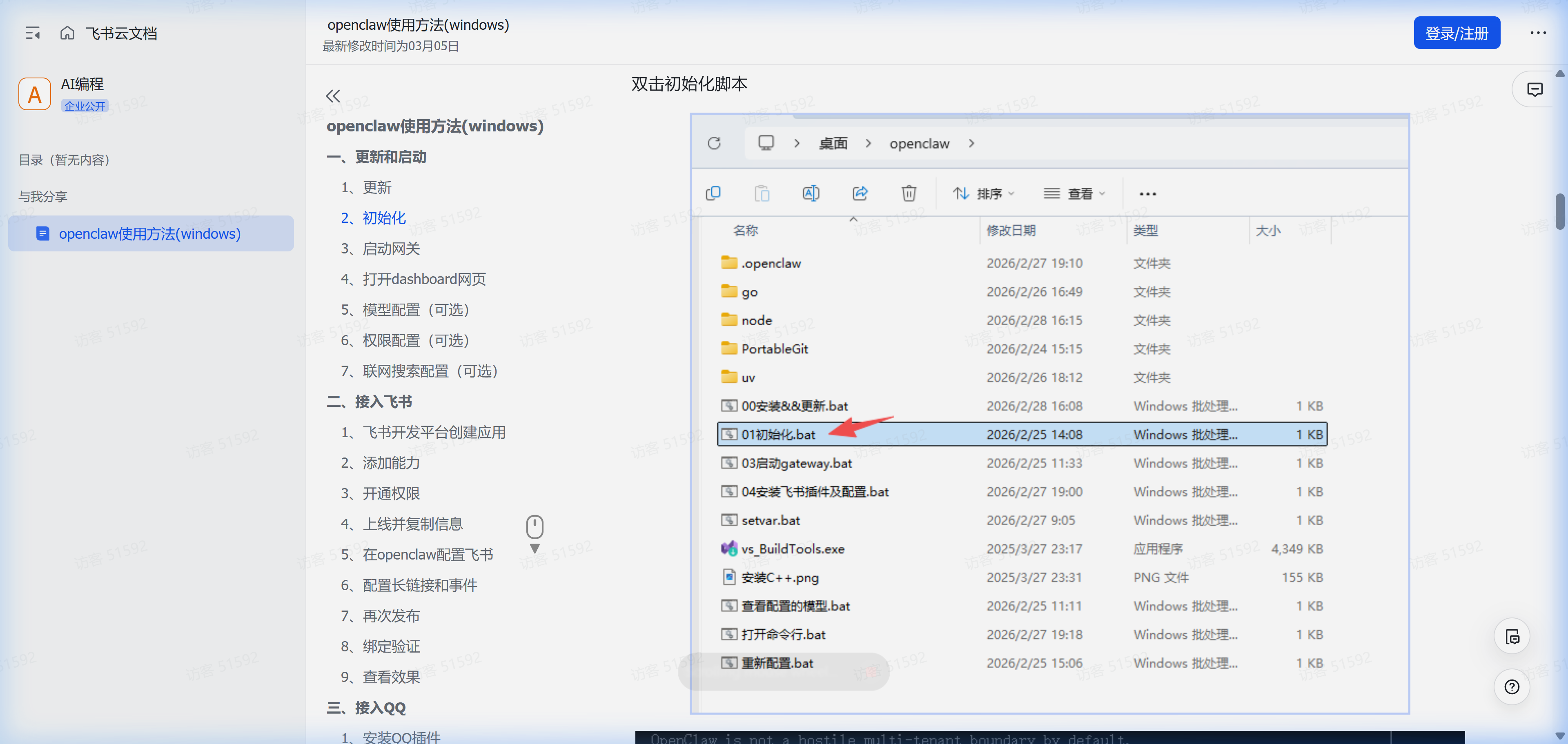Jump to outline section 三、接入QQ
The height and width of the screenshot is (744, 1568).
[366, 708]
